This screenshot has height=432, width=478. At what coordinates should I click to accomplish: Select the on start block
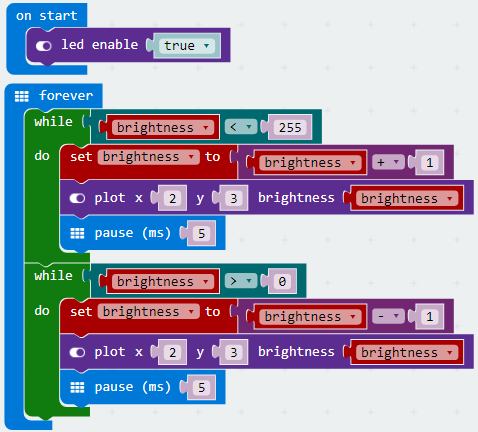tap(47, 16)
